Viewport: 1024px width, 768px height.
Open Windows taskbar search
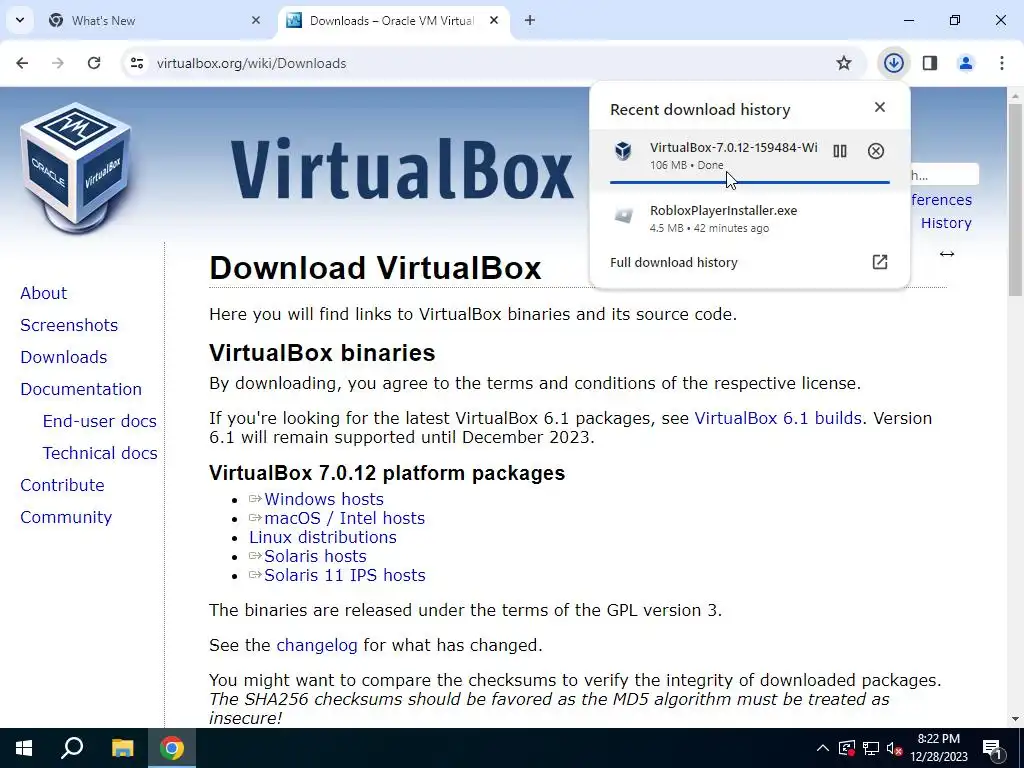[x=72, y=748]
